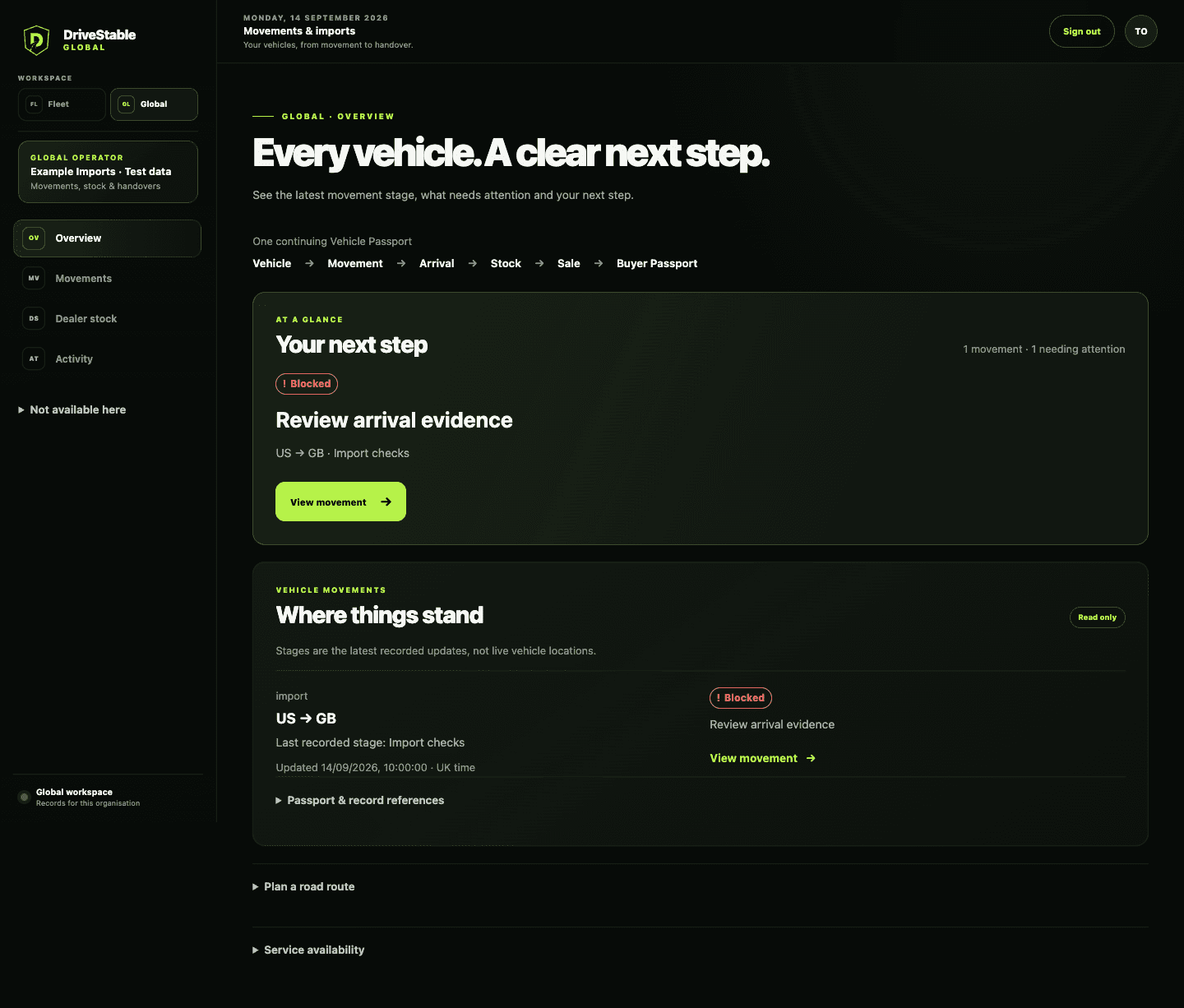Viewport: 1184px width, 1008px height.
Task: Go to Dealer stock in sidebar
Action: click(107, 319)
